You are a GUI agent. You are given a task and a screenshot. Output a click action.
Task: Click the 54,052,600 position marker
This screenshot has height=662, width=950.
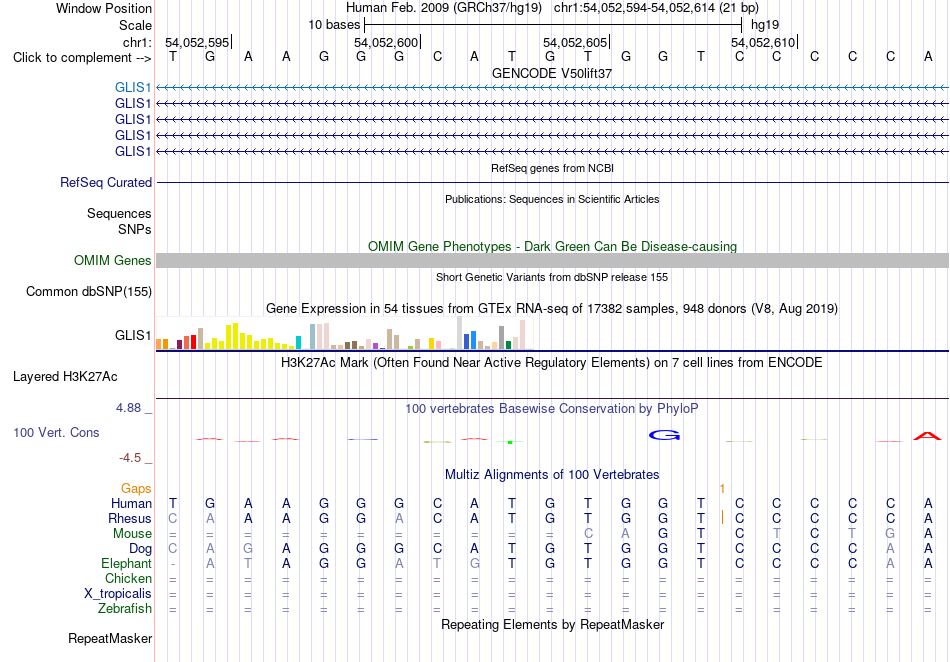[387, 42]
